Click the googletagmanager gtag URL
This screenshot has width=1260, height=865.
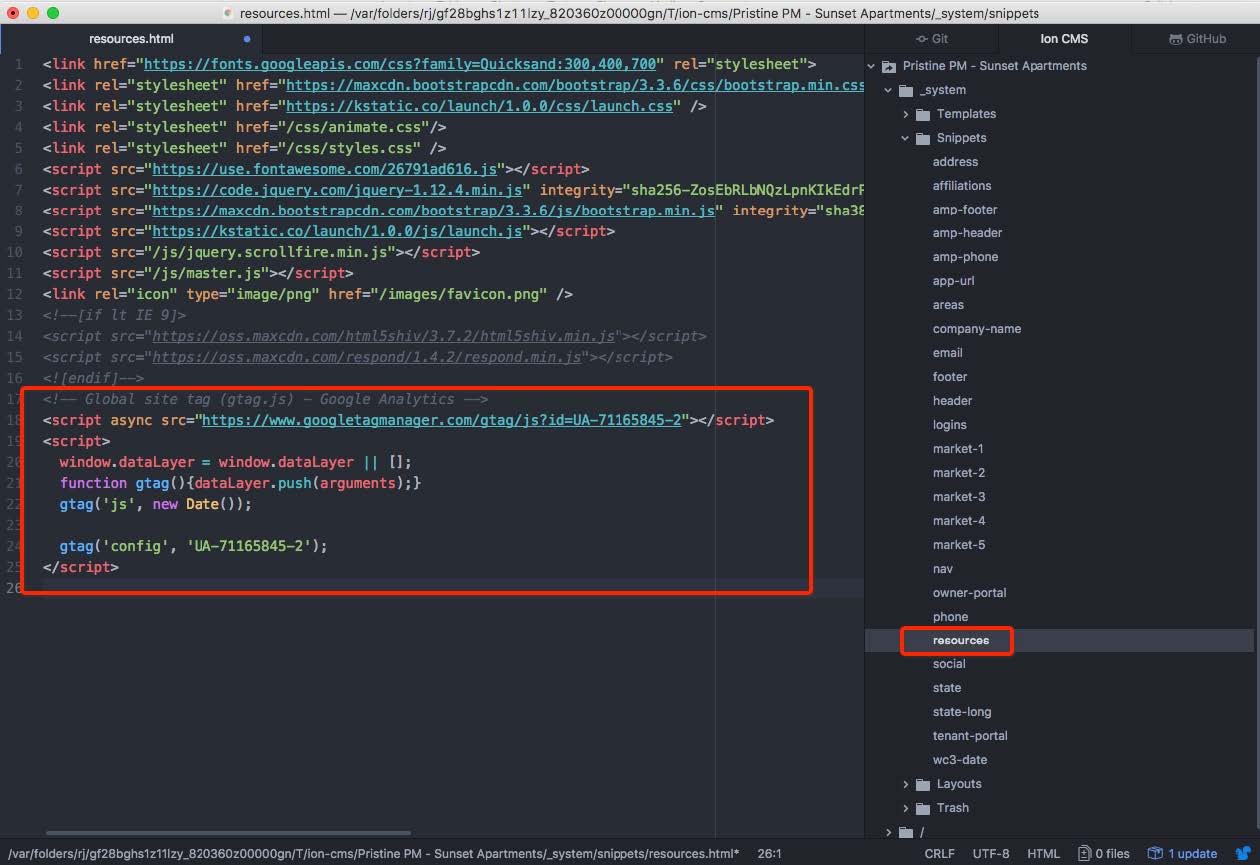point(441,420)
